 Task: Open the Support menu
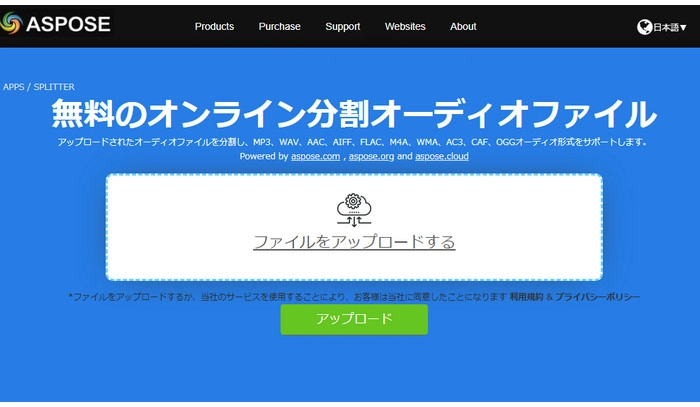click(x=343, y=26)
